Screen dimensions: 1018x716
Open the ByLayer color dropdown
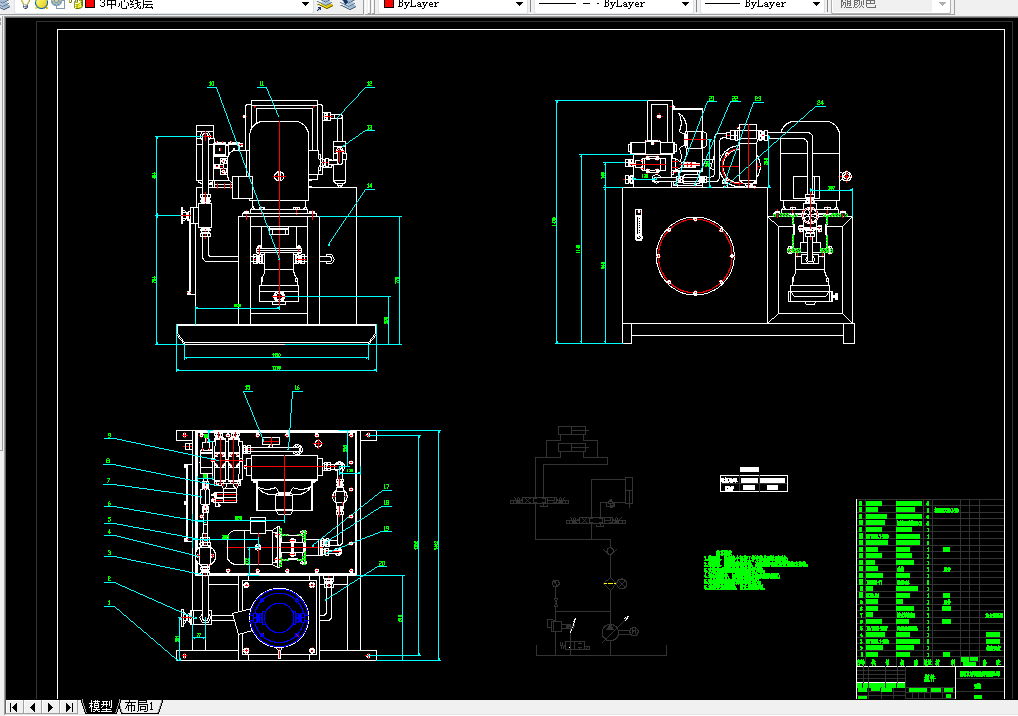(519, 5)
